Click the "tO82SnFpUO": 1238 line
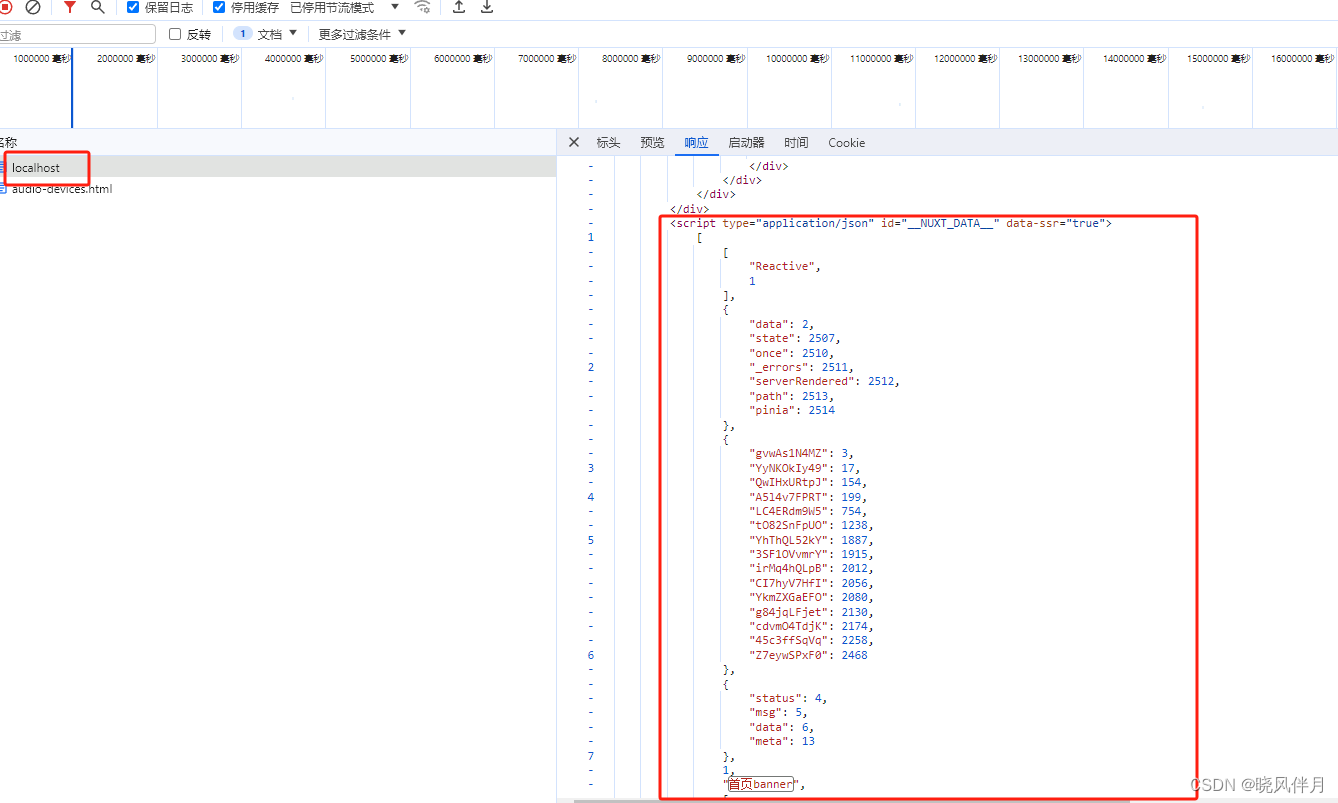1338x803 pixels. (x=812, y=525)
